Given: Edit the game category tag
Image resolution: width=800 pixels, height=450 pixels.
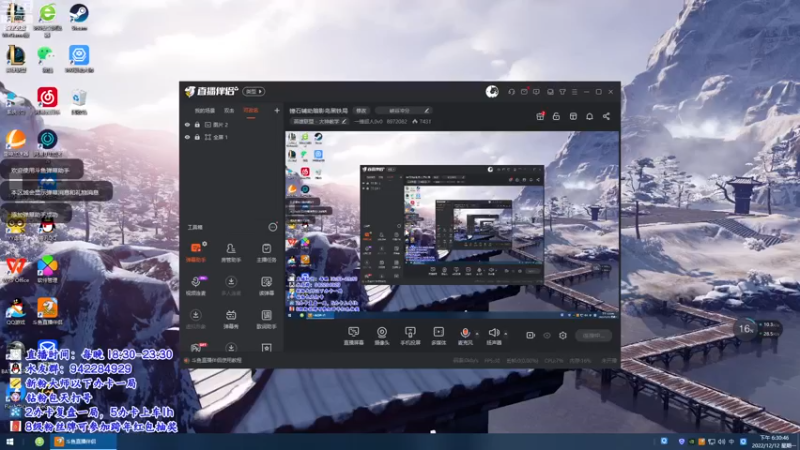Looking at the screenshot, I should [x=319, y=121].
